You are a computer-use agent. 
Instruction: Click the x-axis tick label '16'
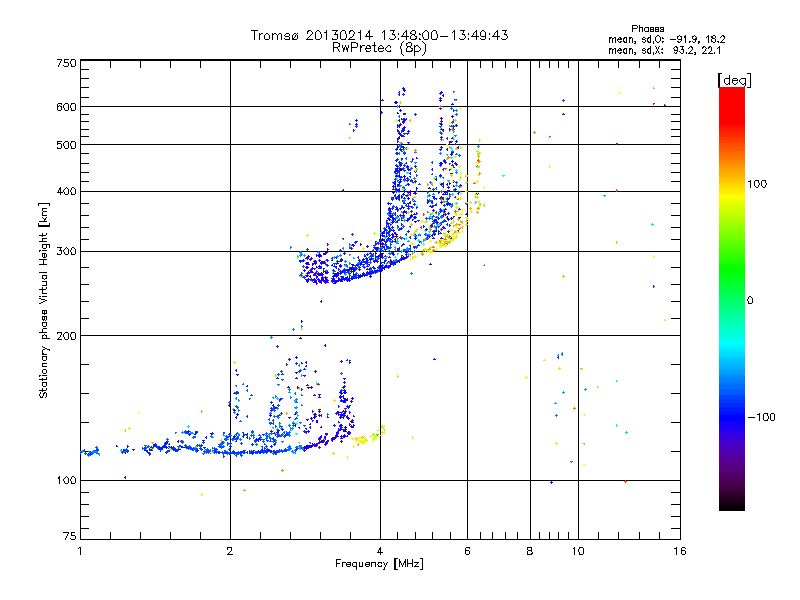(680, 551)
